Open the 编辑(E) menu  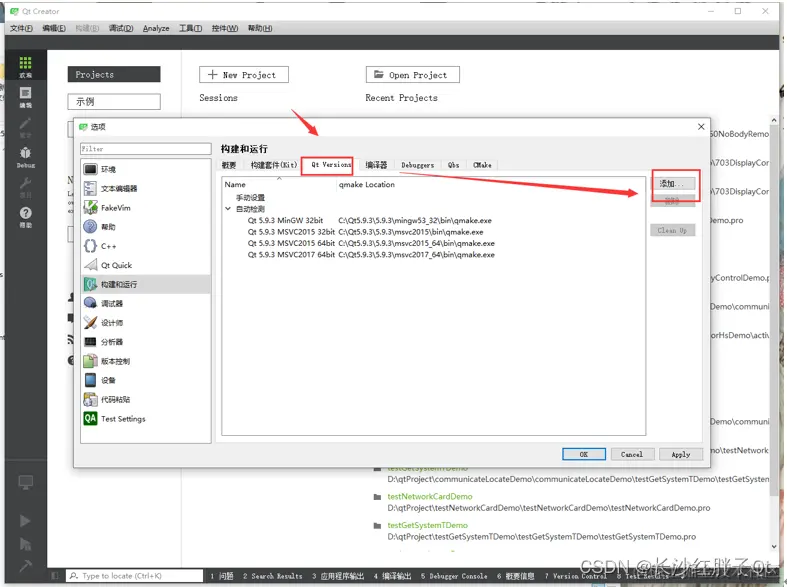(x=54, y=29)
